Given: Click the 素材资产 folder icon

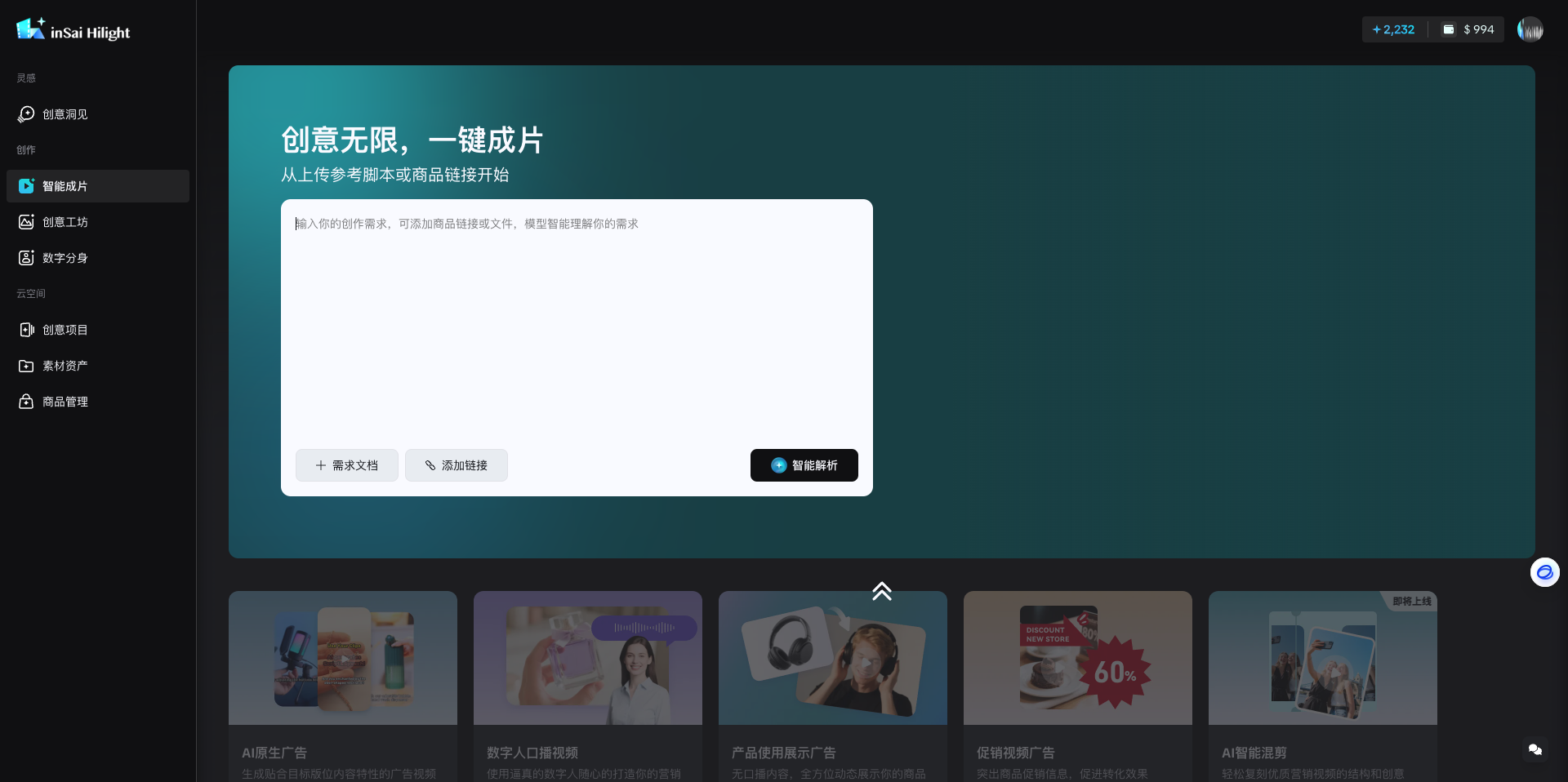Looking at the screenshot, I should pos(26,366).
